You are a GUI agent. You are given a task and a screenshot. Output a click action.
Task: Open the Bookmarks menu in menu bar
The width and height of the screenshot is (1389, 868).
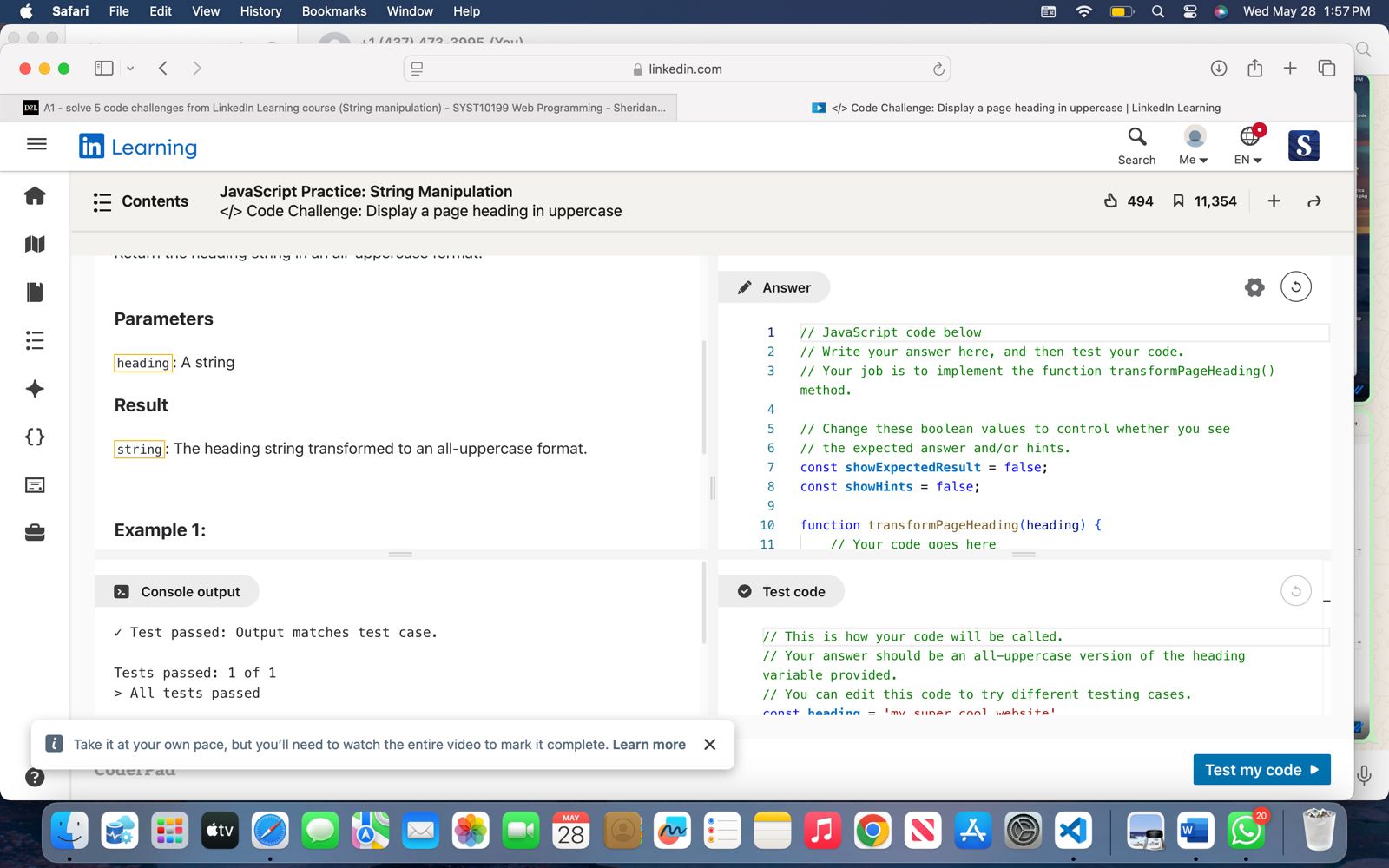click(333, 11)
